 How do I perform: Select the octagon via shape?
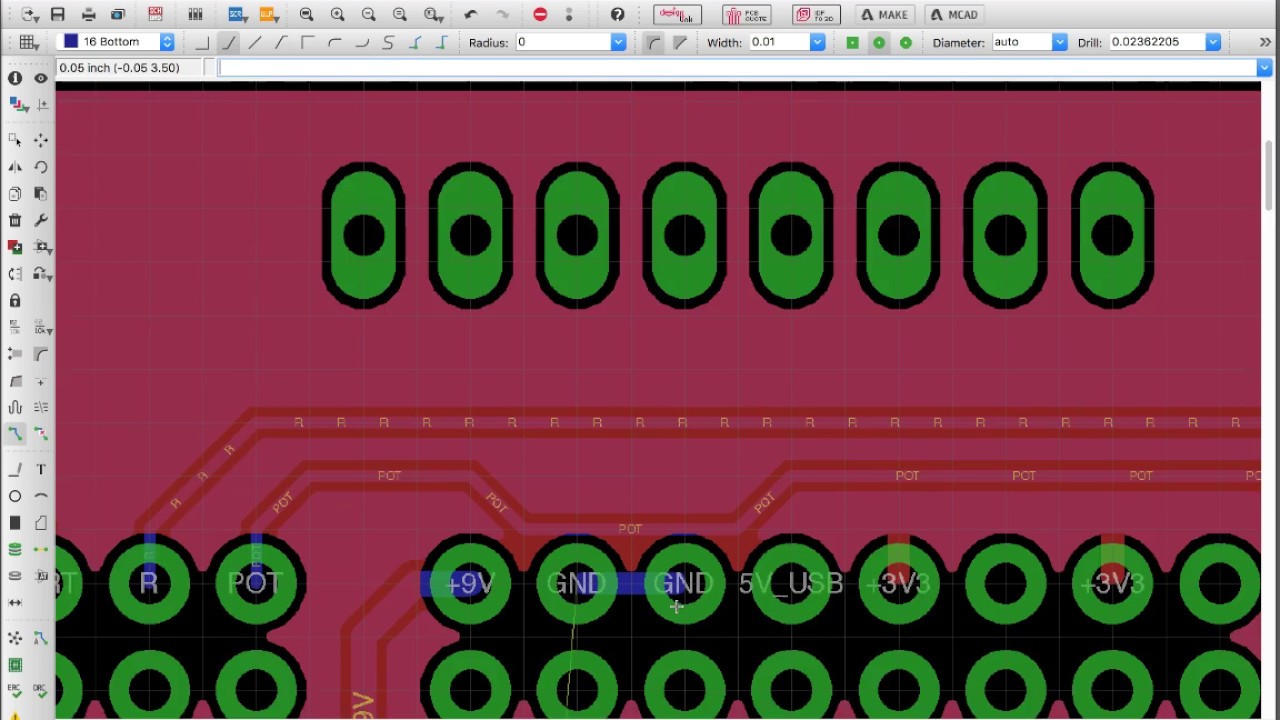906,42
